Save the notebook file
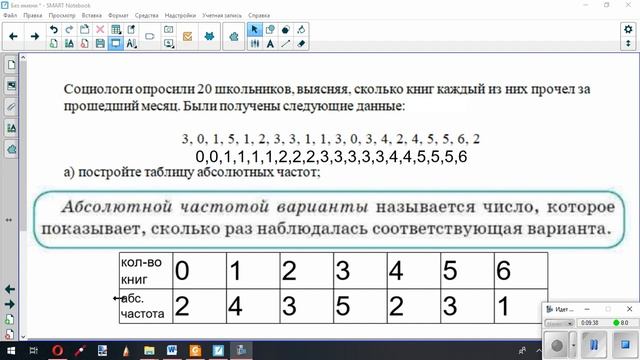This screenshot has width=640, height=360. 100,43
